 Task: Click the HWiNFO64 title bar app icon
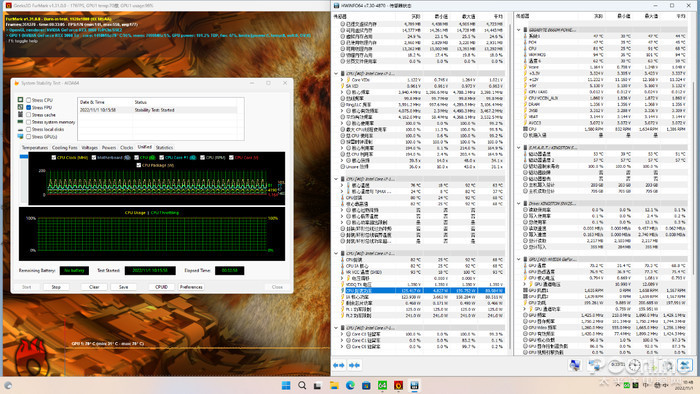[x=336, y=5]
